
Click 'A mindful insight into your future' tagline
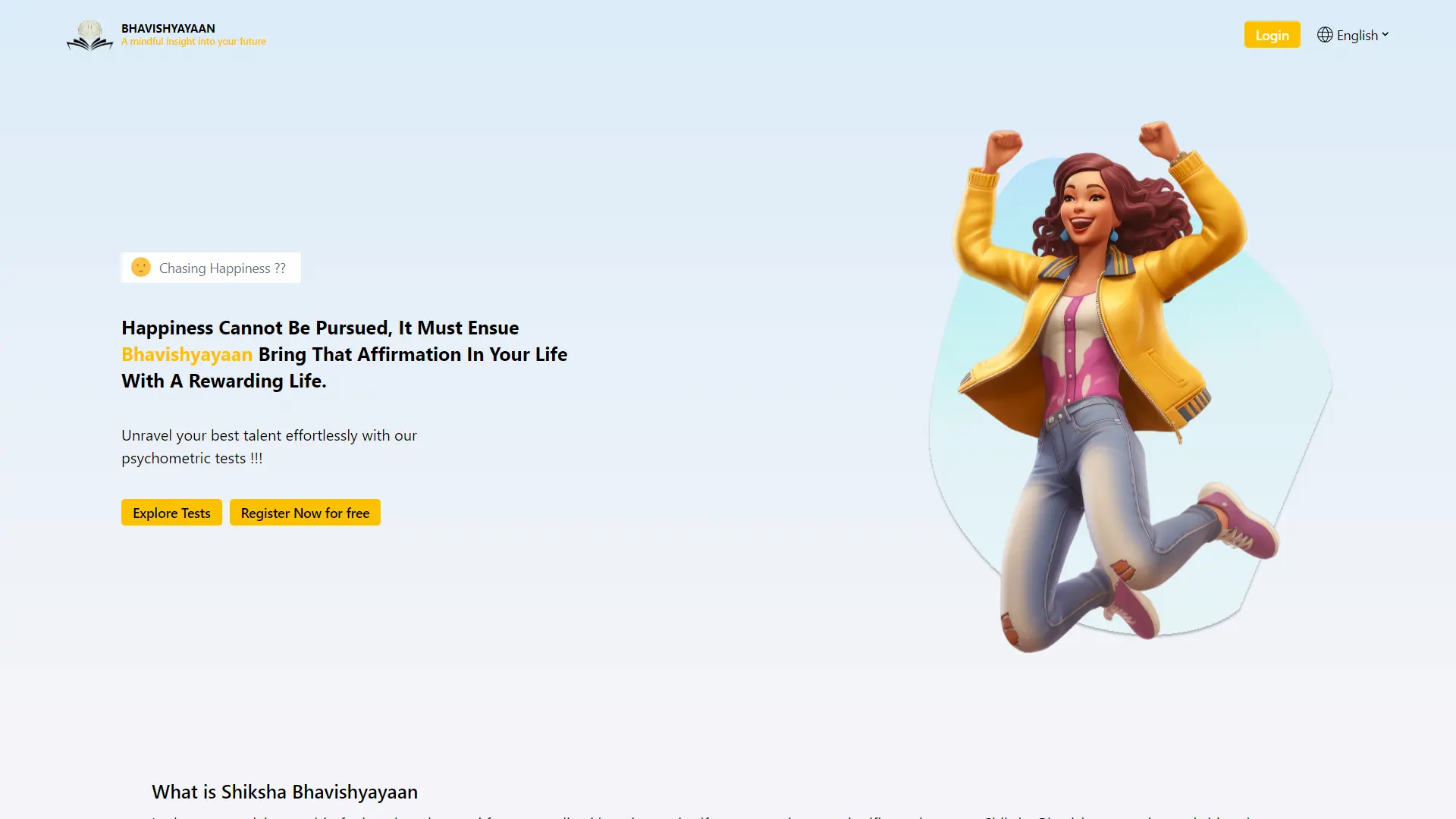click(193, 42)
